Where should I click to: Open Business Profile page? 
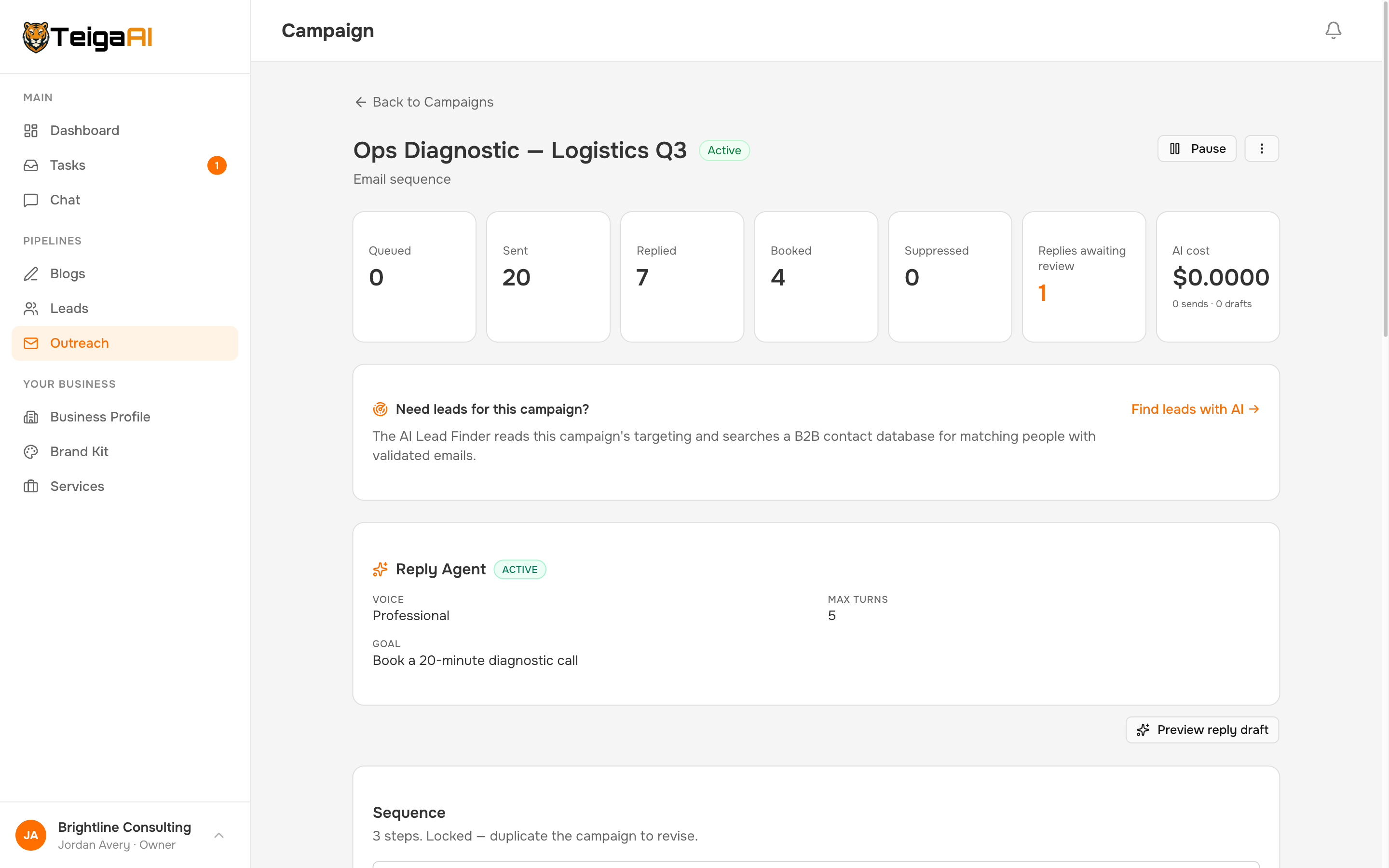coord(124,417)
